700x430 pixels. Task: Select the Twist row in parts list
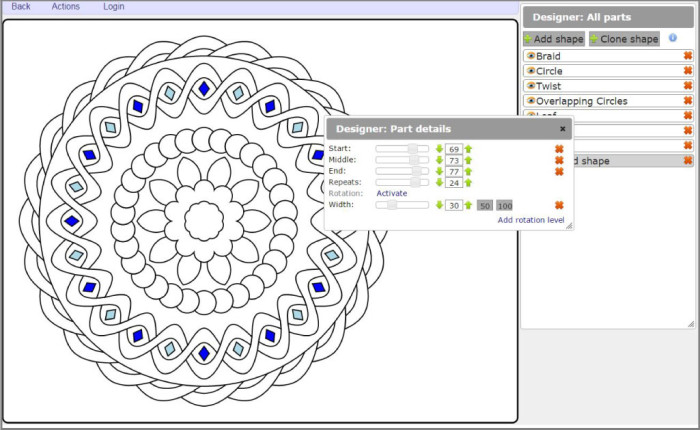(x=608, y=86)
